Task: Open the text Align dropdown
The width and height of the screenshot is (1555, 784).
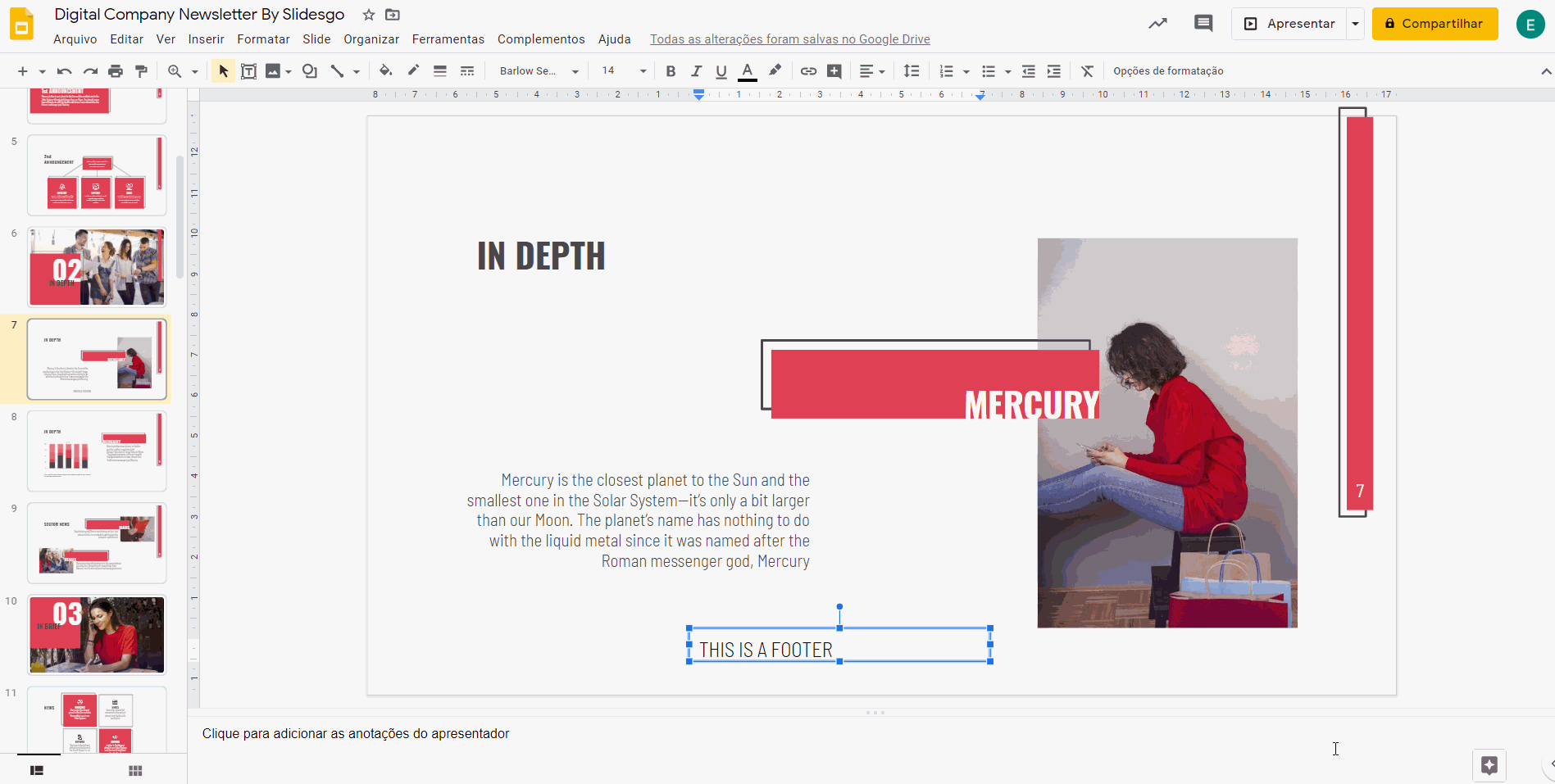Action: 872,71
